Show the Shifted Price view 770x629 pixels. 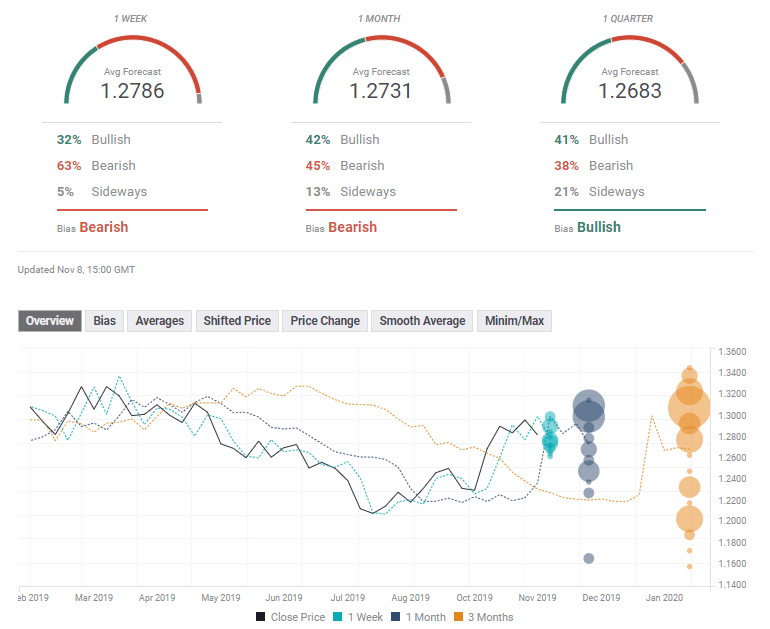(237, 321)
